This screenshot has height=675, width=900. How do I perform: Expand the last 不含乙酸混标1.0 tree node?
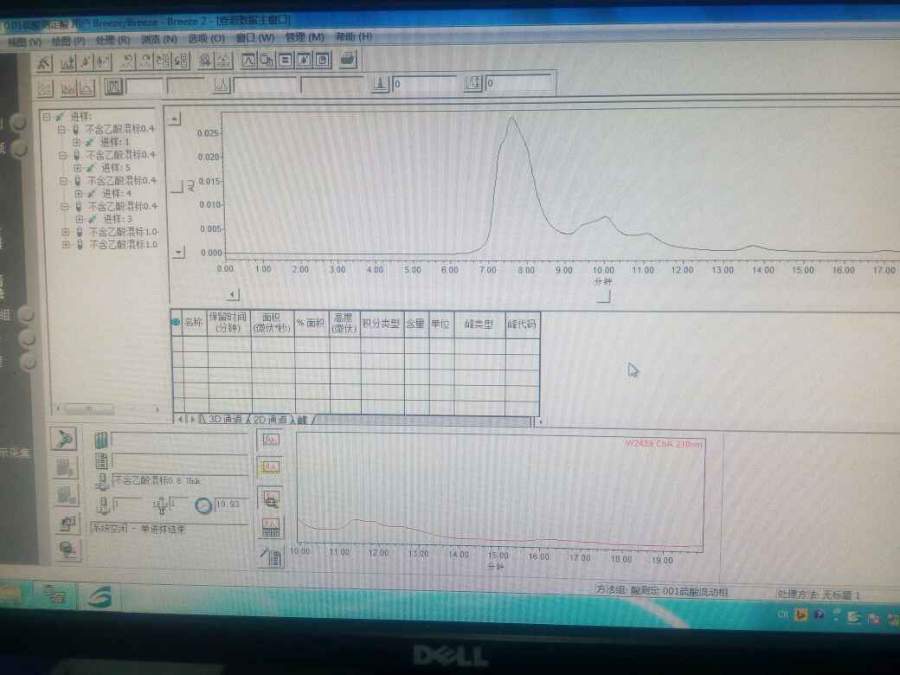(66, 245)
